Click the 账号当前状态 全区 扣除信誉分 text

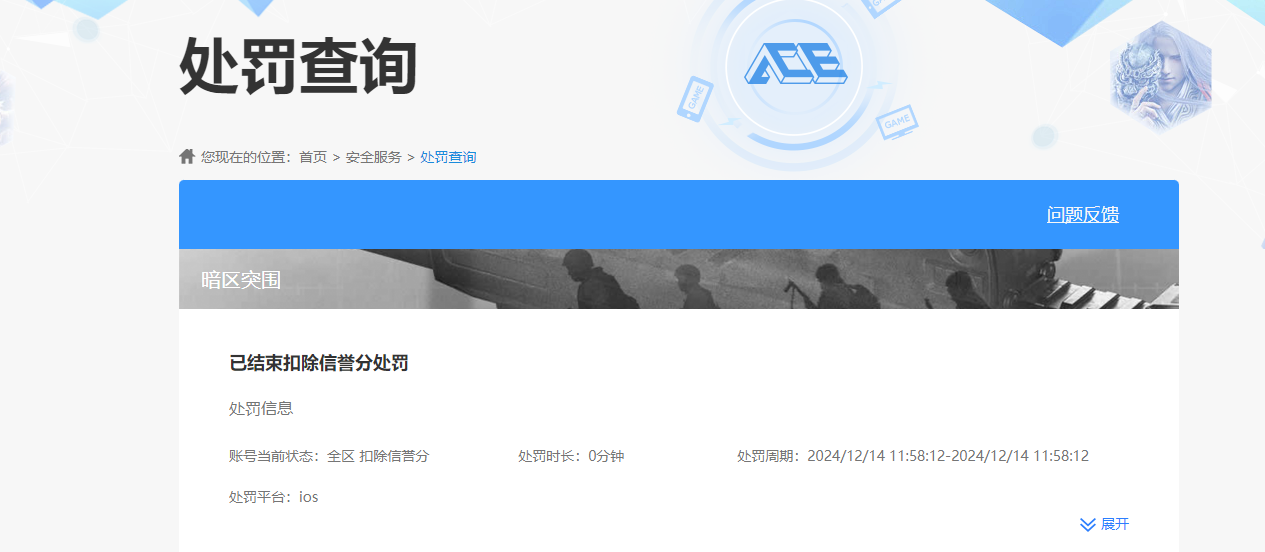pos(329,456)
